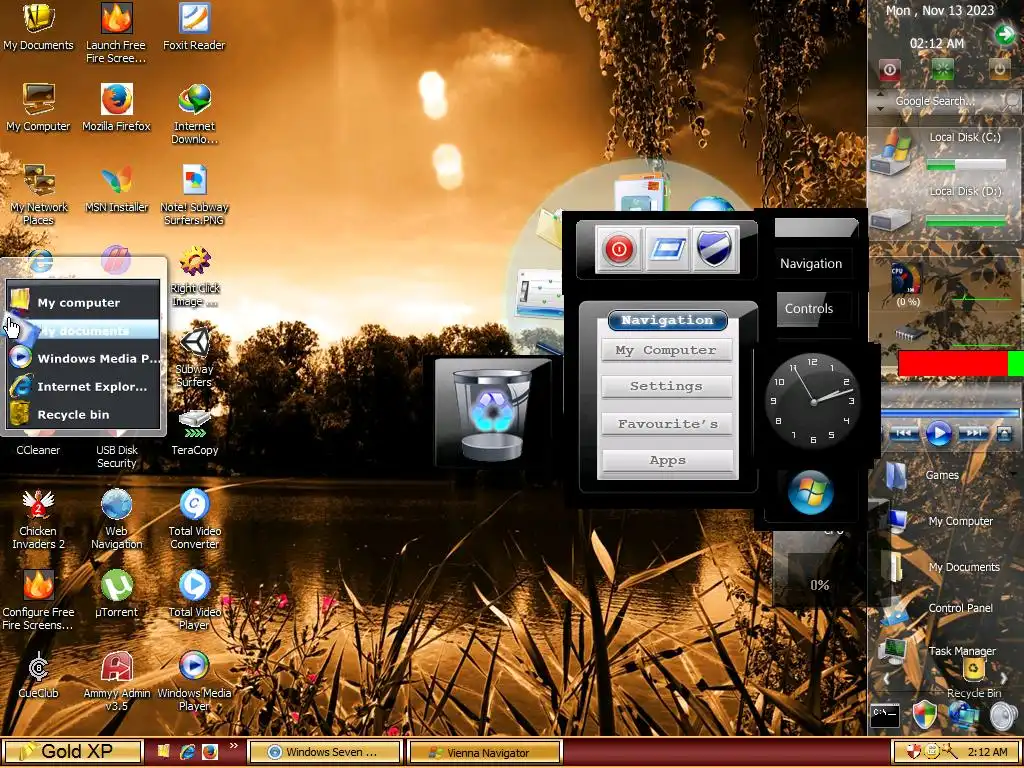Open Internet Download Manager desktop icon

(x=195, y=115)
